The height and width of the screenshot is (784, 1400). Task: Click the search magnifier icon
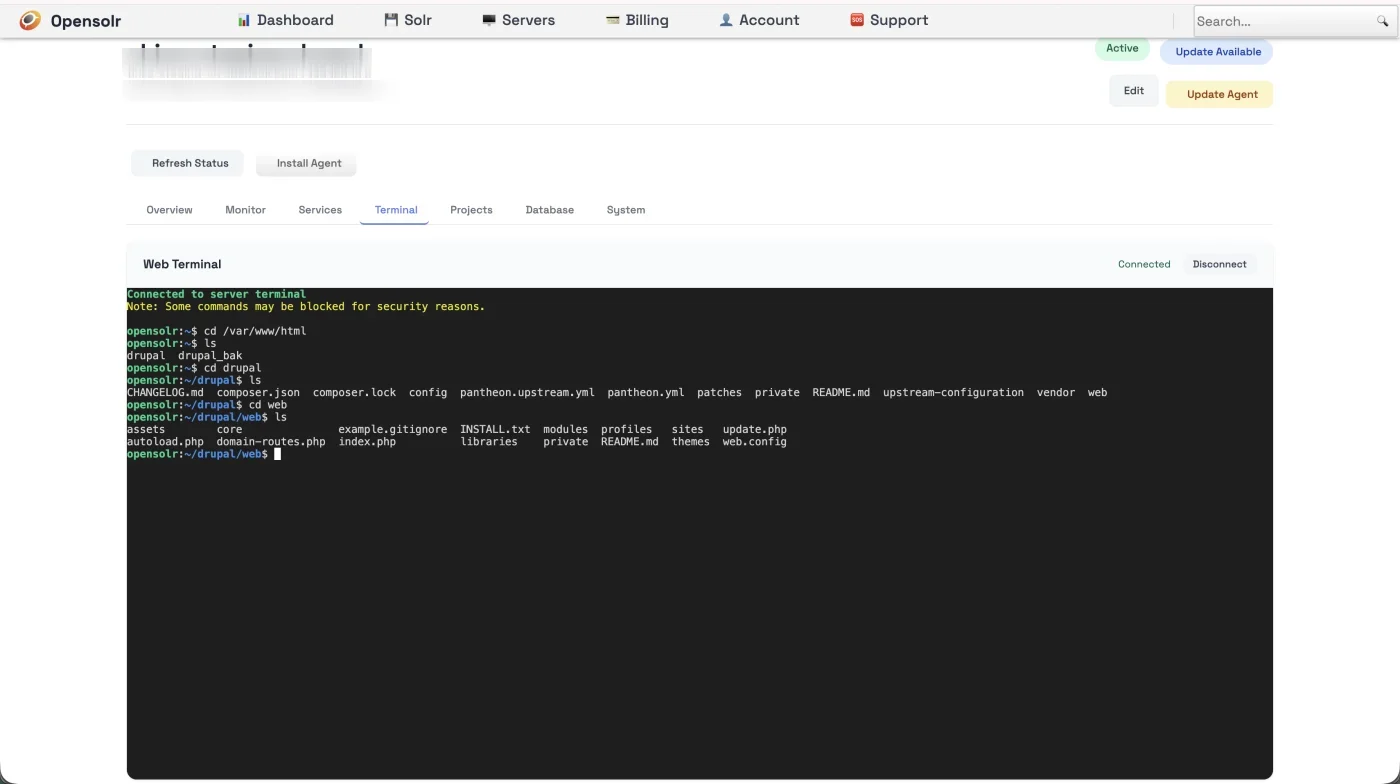(1383, 21)
